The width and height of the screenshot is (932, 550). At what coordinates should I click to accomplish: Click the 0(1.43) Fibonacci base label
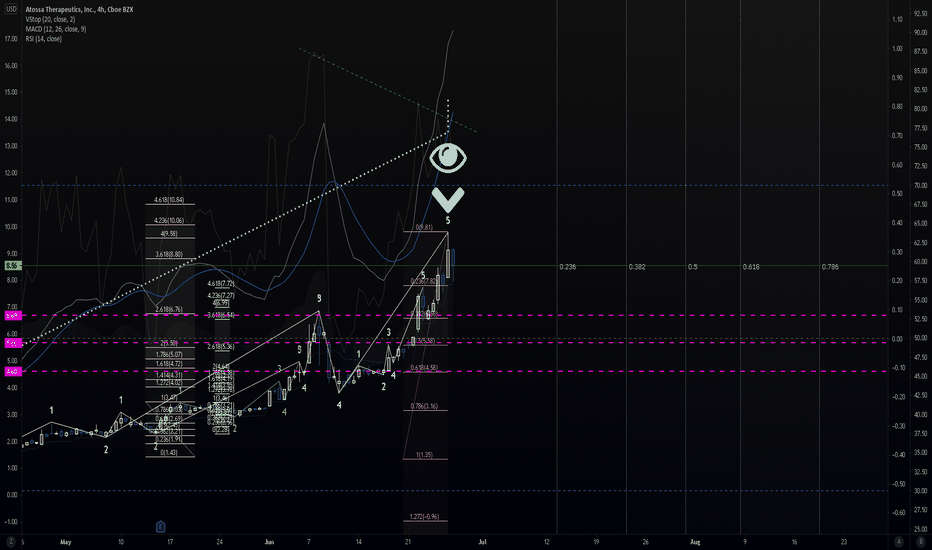coord(169,452)
